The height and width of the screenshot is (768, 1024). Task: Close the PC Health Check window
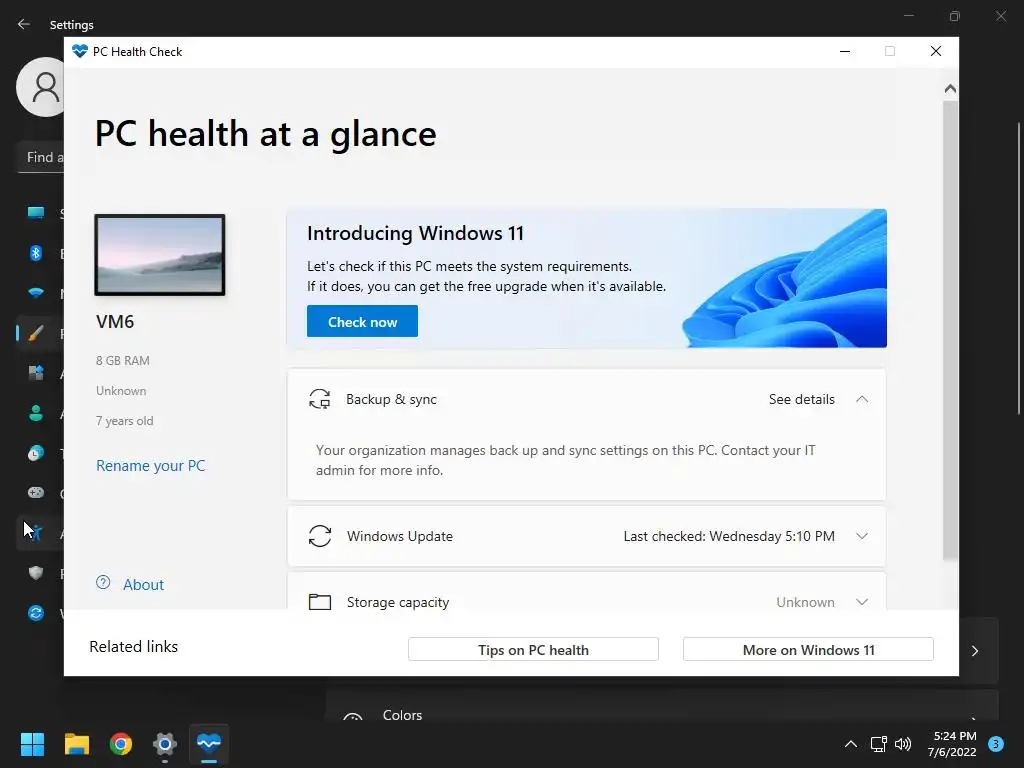point(936,51)
